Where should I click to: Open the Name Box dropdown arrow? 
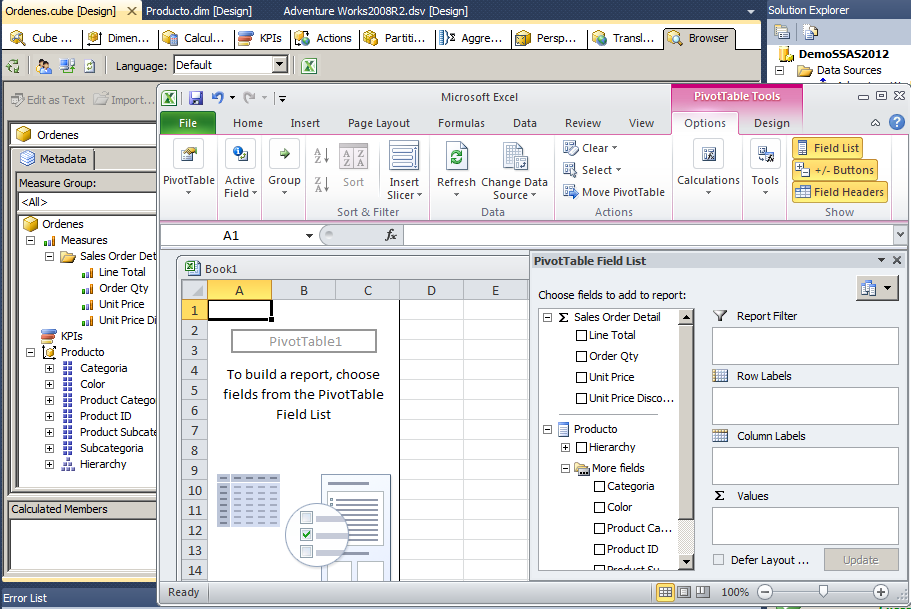[x=309, y=235]
